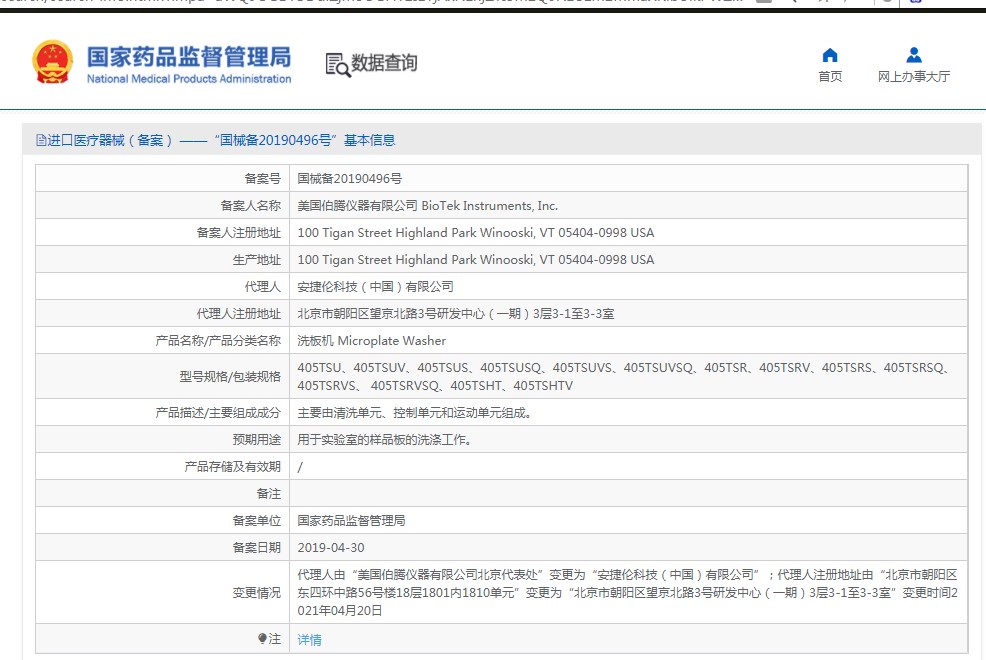Click the 产品描述/主要组成成分 label

click(218, 413)
